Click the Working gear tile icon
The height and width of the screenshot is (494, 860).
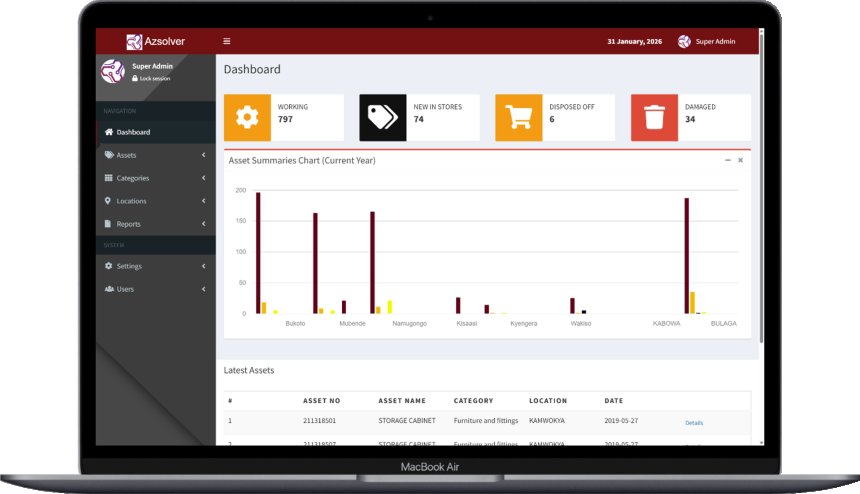(x=247, y=117)
